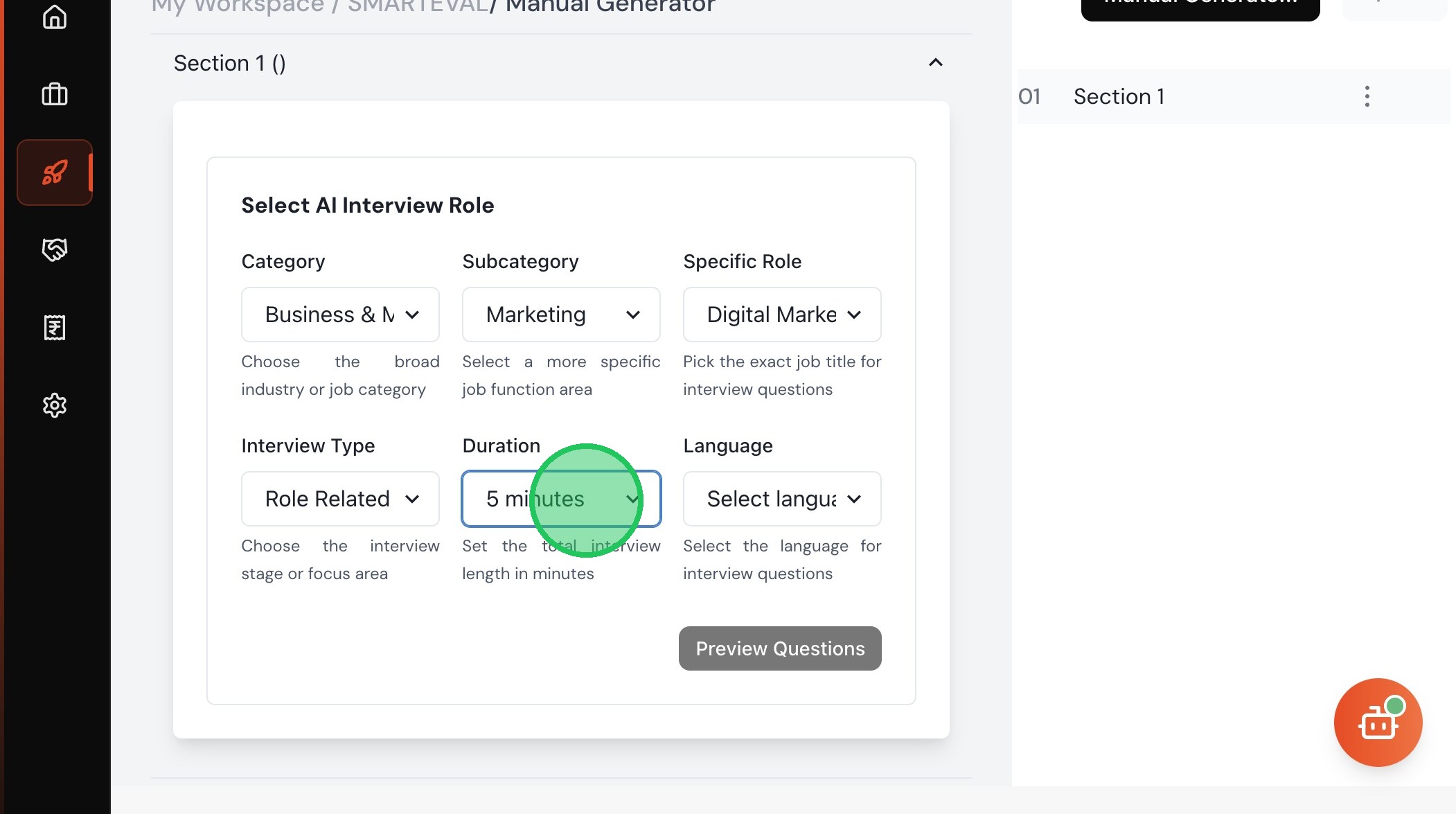
Task: Navigate to My Workspace breadcrumb
Action: pyautogui.click(x=238, y=7)
